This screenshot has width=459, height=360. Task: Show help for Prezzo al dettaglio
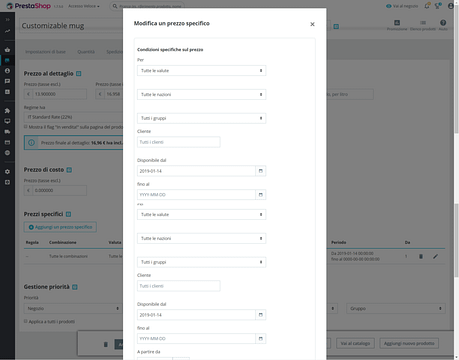(79, 74)
